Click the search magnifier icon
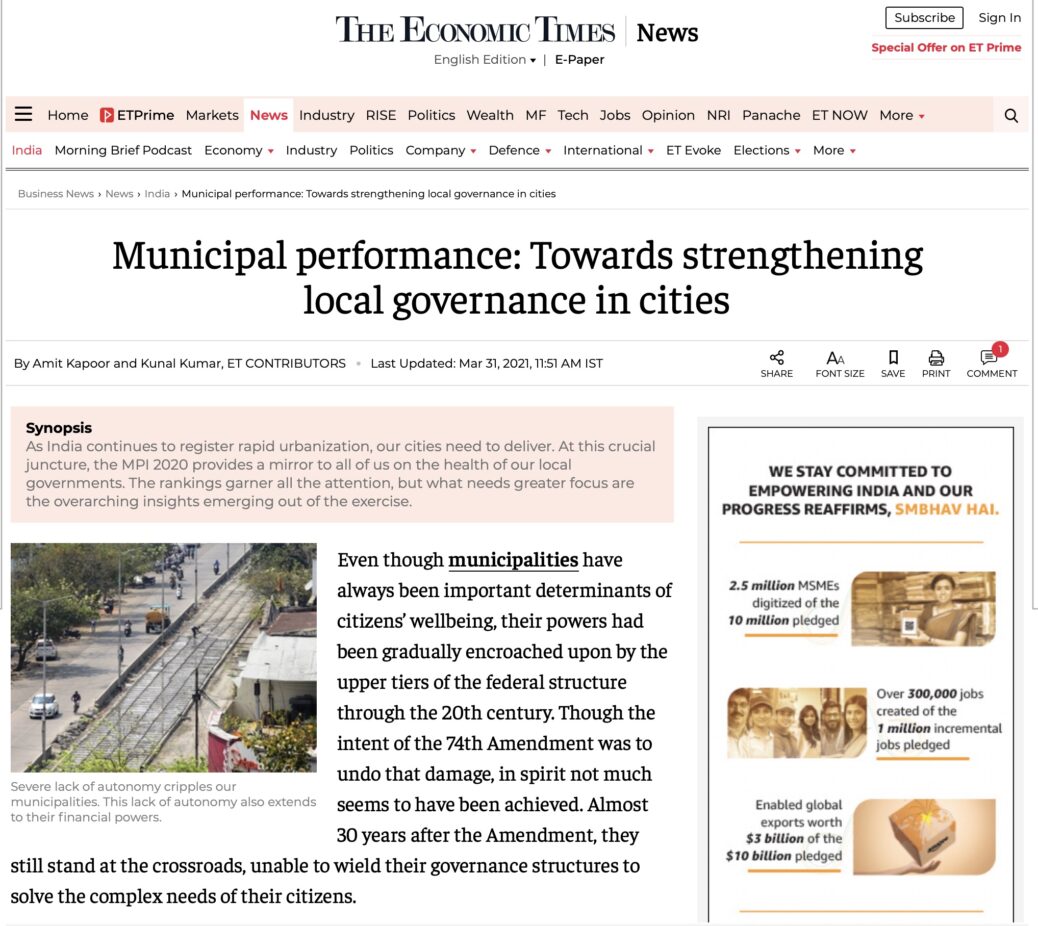The image size is (1038, 926). tap(1011, 116)
